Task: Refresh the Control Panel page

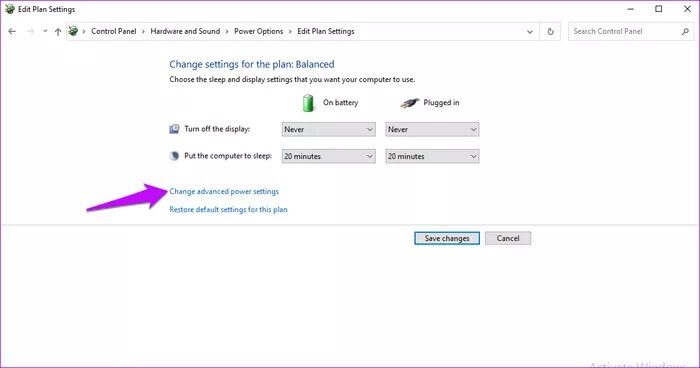Action: (550, 32)
